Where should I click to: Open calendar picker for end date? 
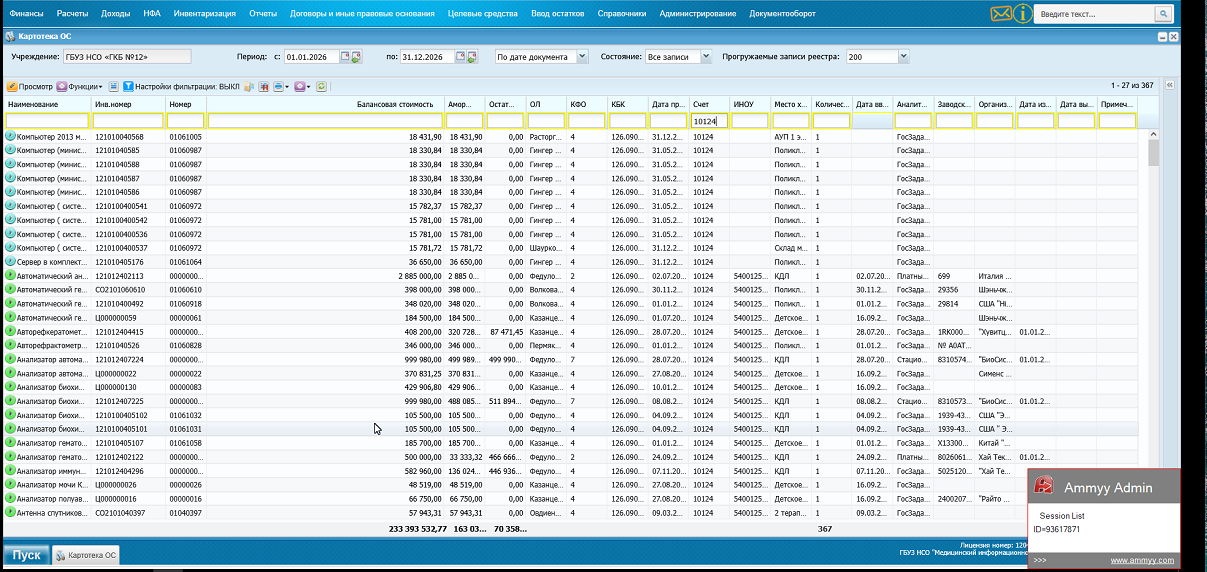[x=461, y=57]
